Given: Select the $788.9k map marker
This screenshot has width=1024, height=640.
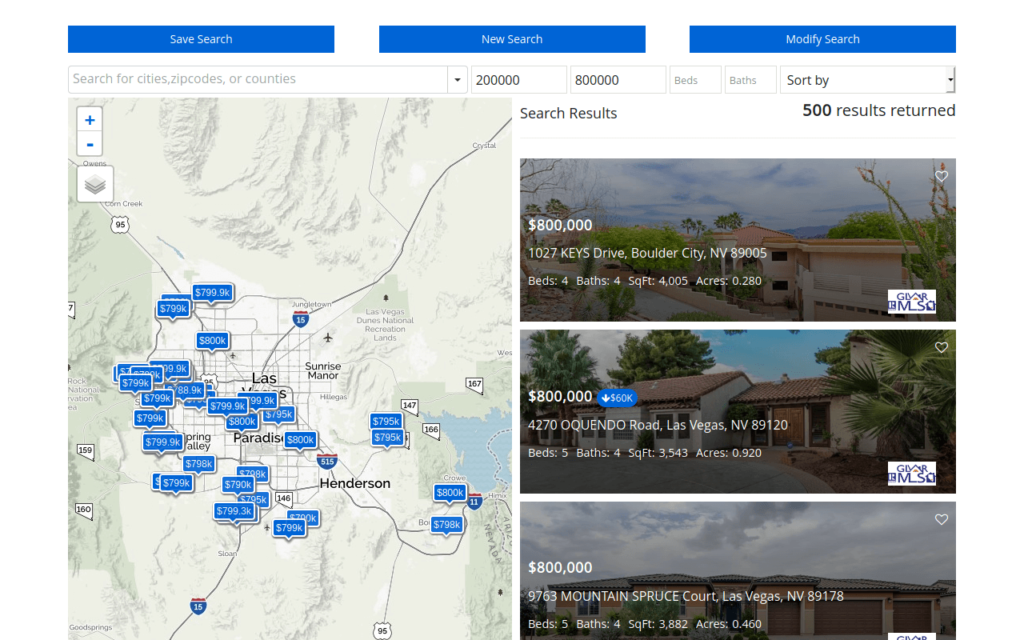Looking at the screenshot, I should (188, 390).
